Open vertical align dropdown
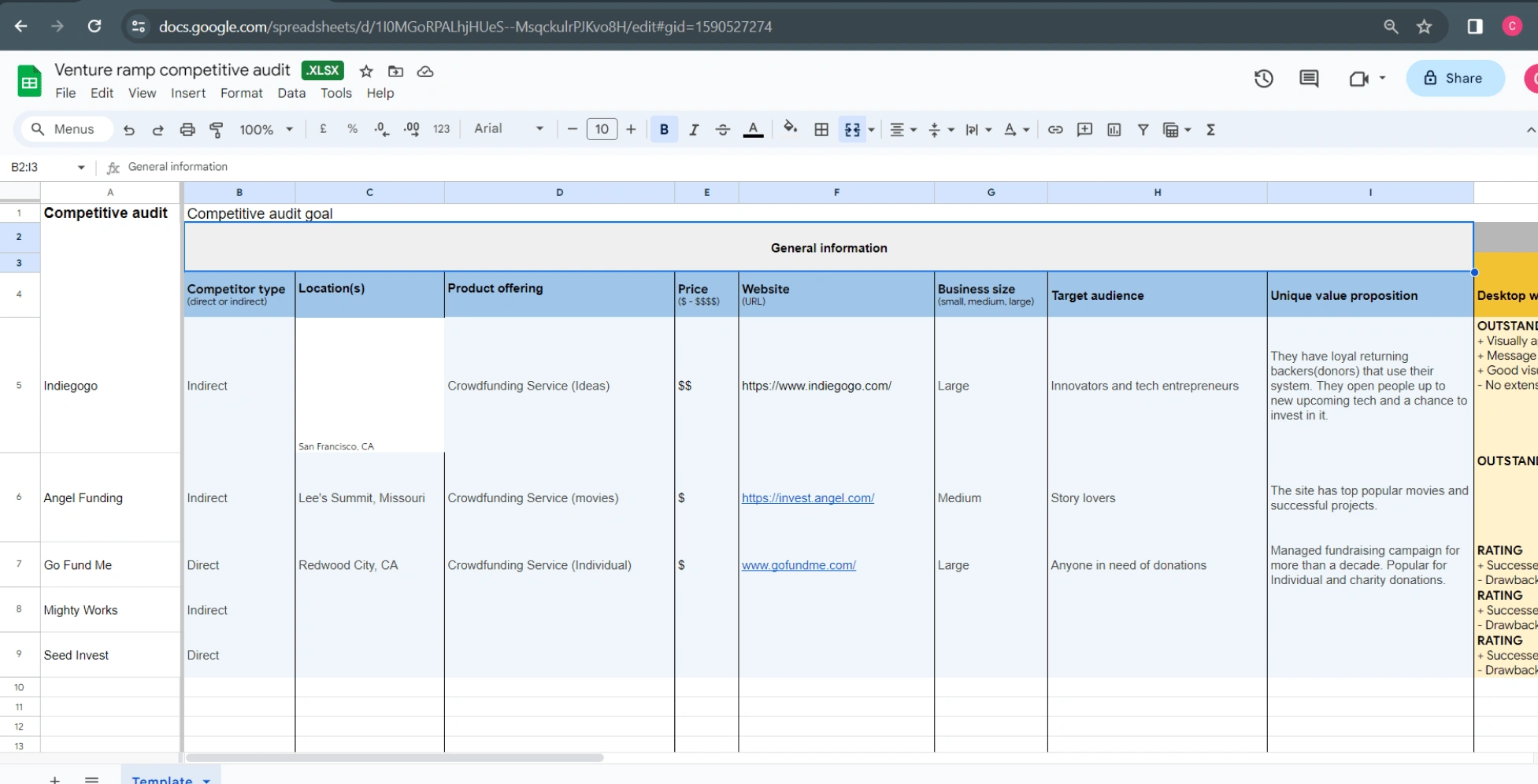1538x784 pixels. pyautogui.click(x=942, y=130)
